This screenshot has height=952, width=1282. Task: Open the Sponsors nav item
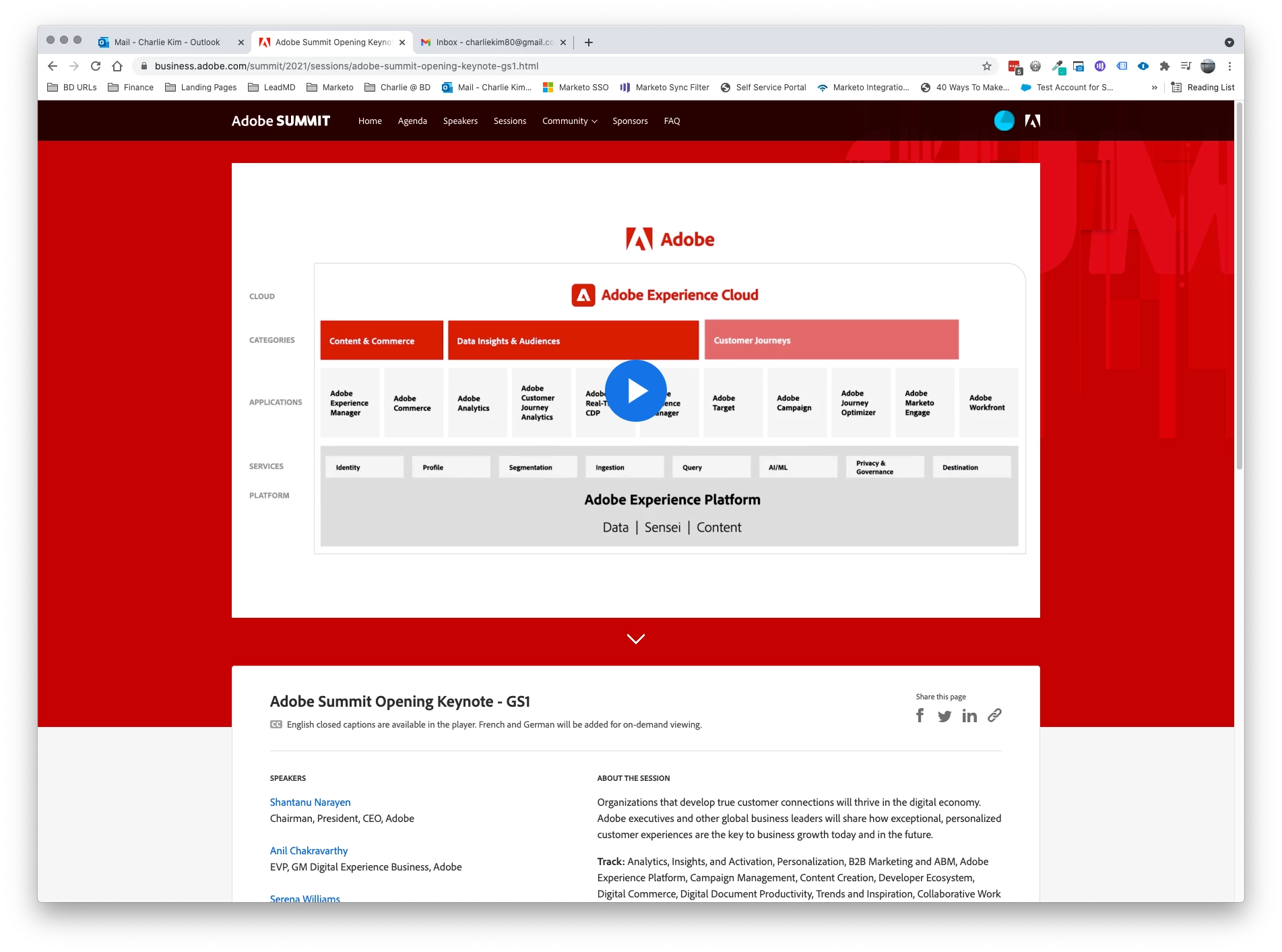[x=630, y=121]
